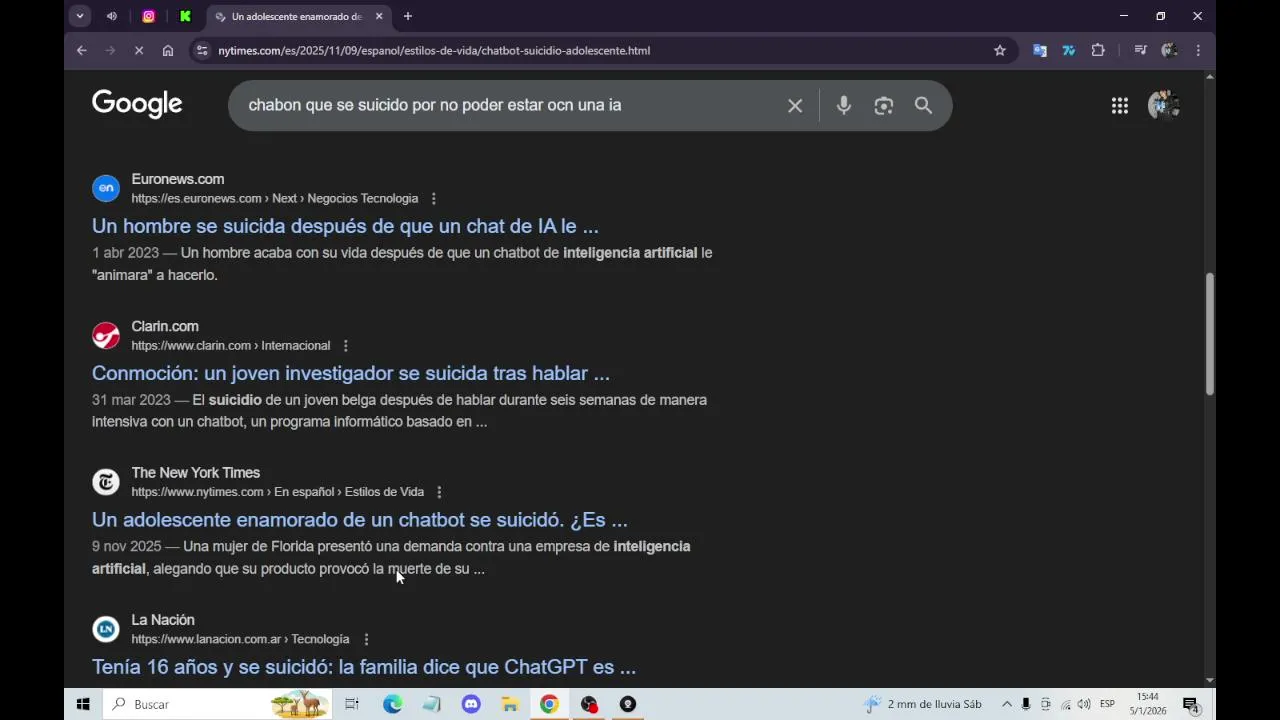Search by image with Lens icon
The width and height of the screenshot is (1280, 720).
pyautogui.click(x=883, y=105)
